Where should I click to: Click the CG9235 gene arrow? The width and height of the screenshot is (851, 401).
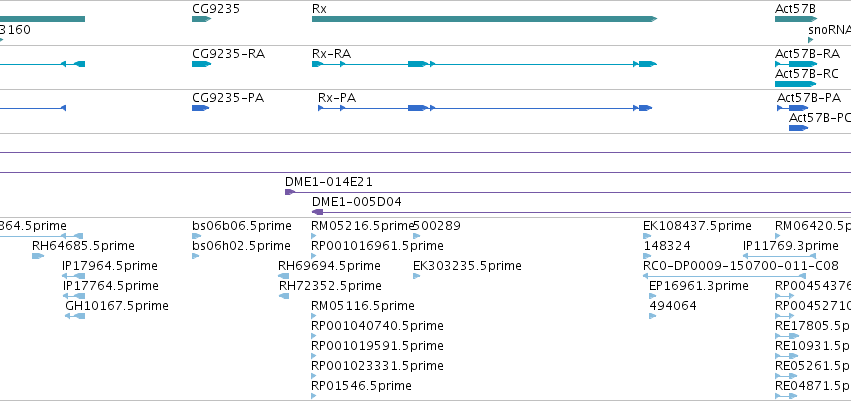pos(201,19)
